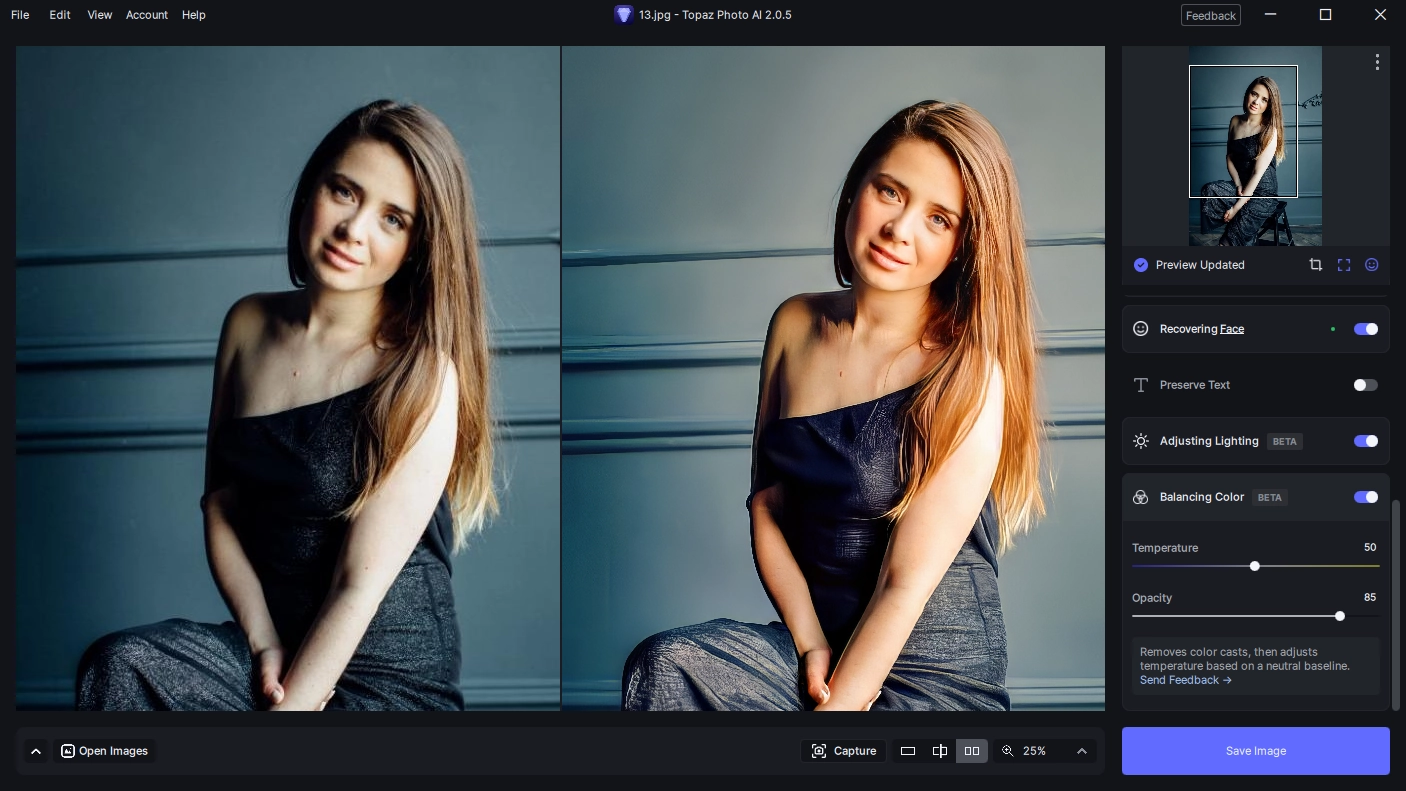Toggle Recovering Face switch off
The image size is (1406, 791).
click(x=1365, y=329)
